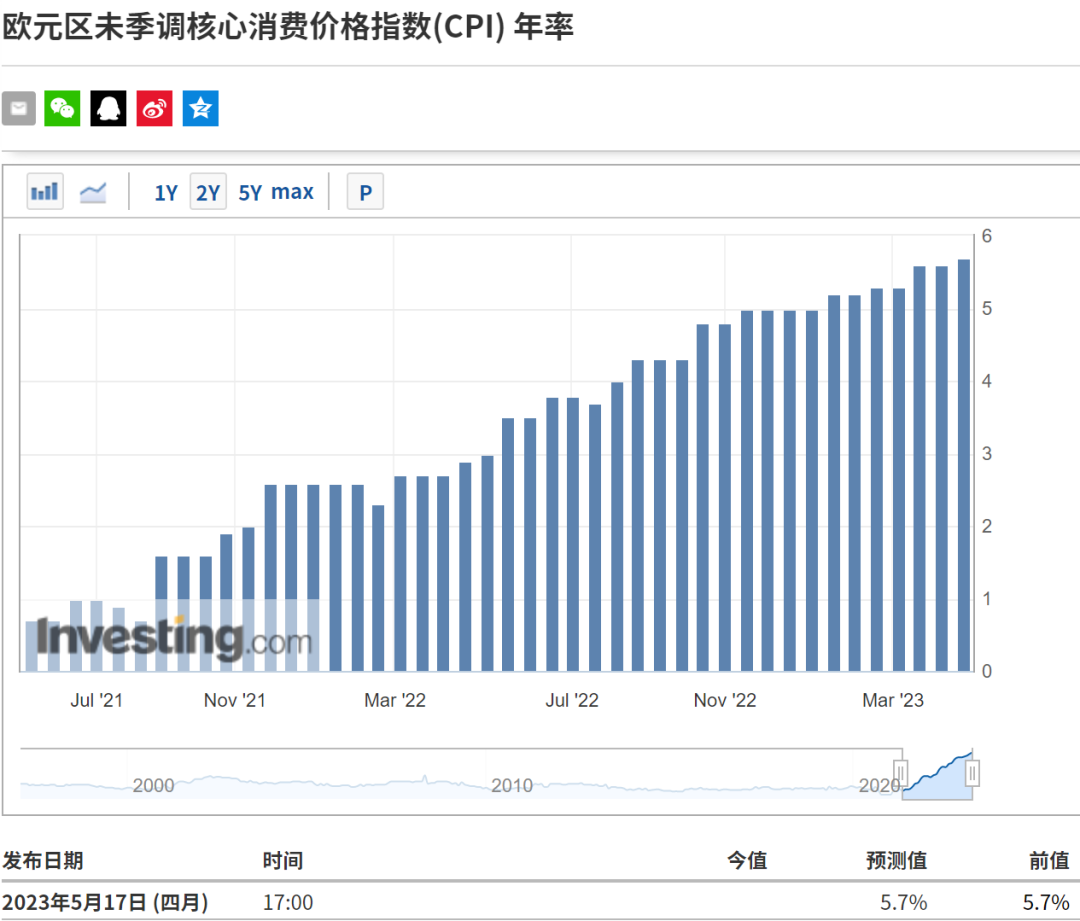Click the 2000 area in navigator timeline
This screenshot has width=1080, height=921.
point(153,785)
